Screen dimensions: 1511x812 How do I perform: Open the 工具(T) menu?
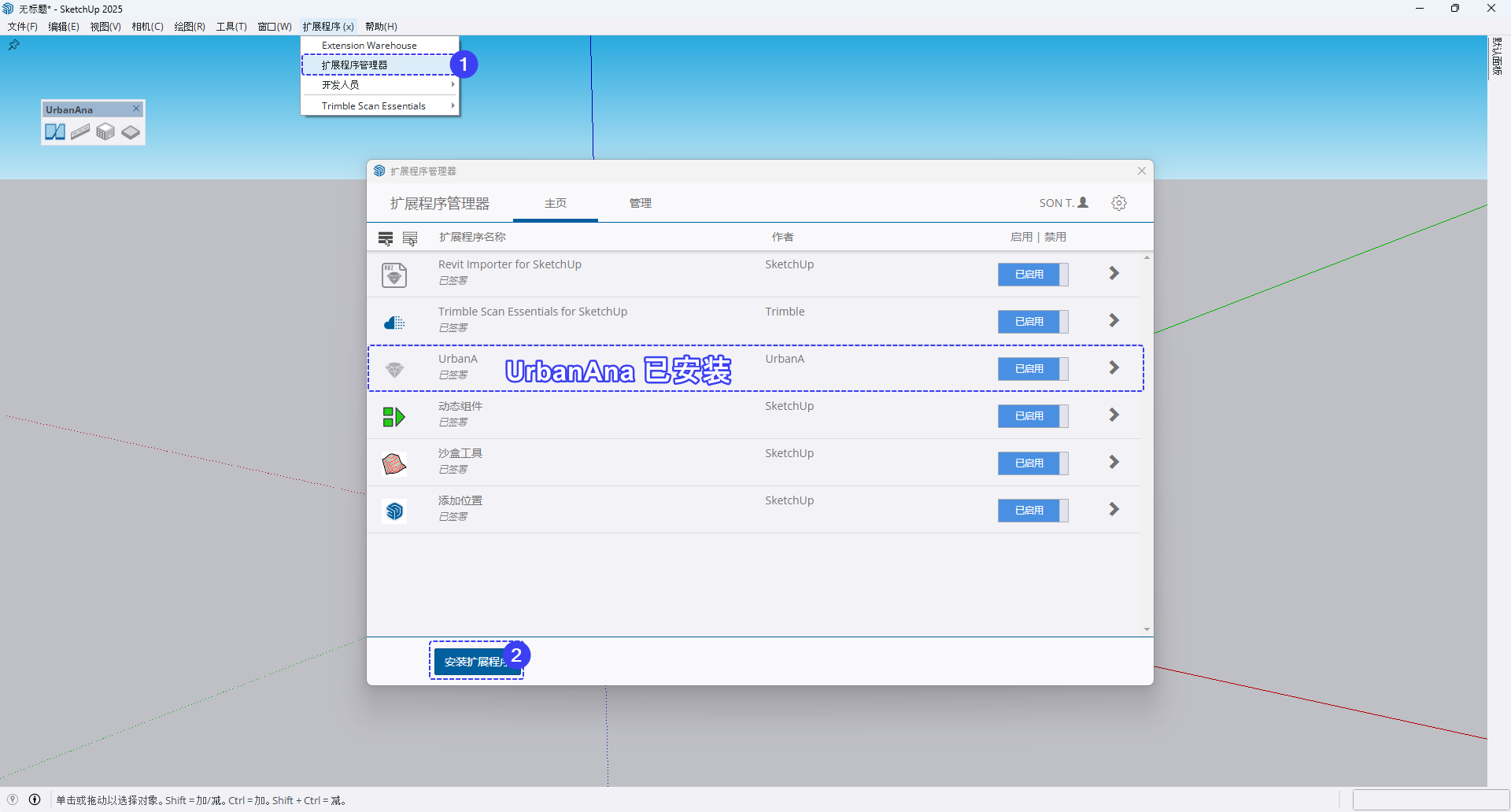(231, 27)
